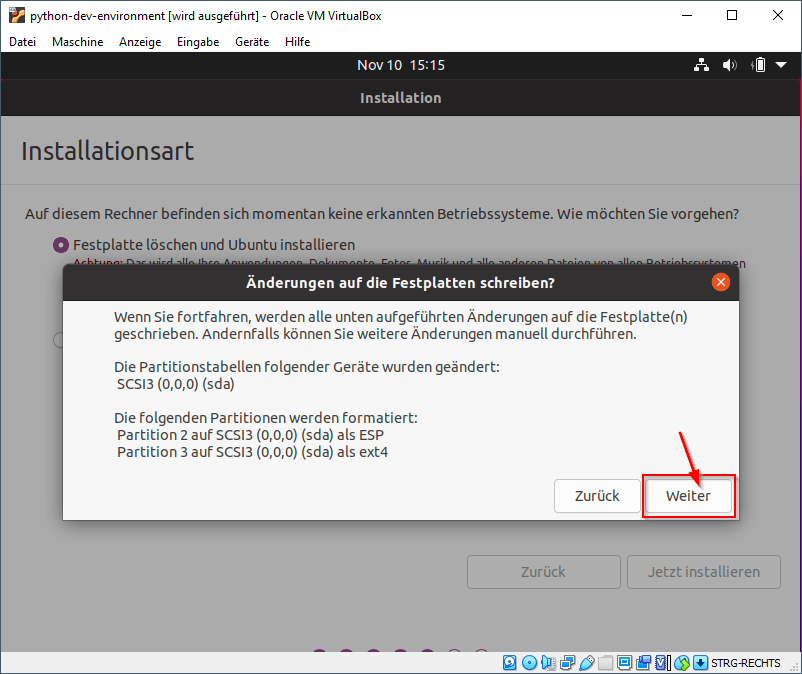802x674 pixels.
Task: Open the keyboard indicator arrow near STRG-RECHTS
Action: pyautogui.click(x=700, y=662)
